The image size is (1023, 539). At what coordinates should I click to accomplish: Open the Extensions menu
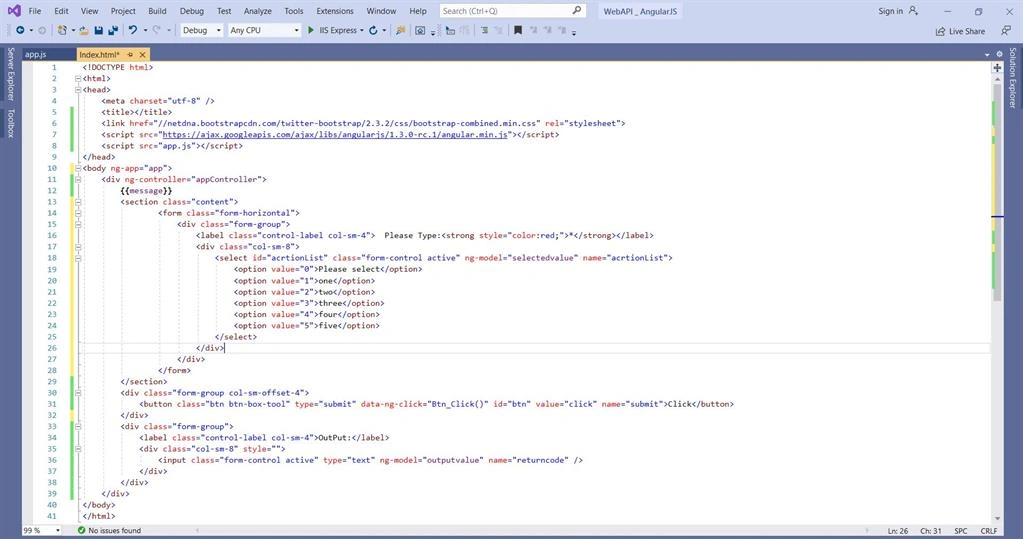(x=335, y=11)
